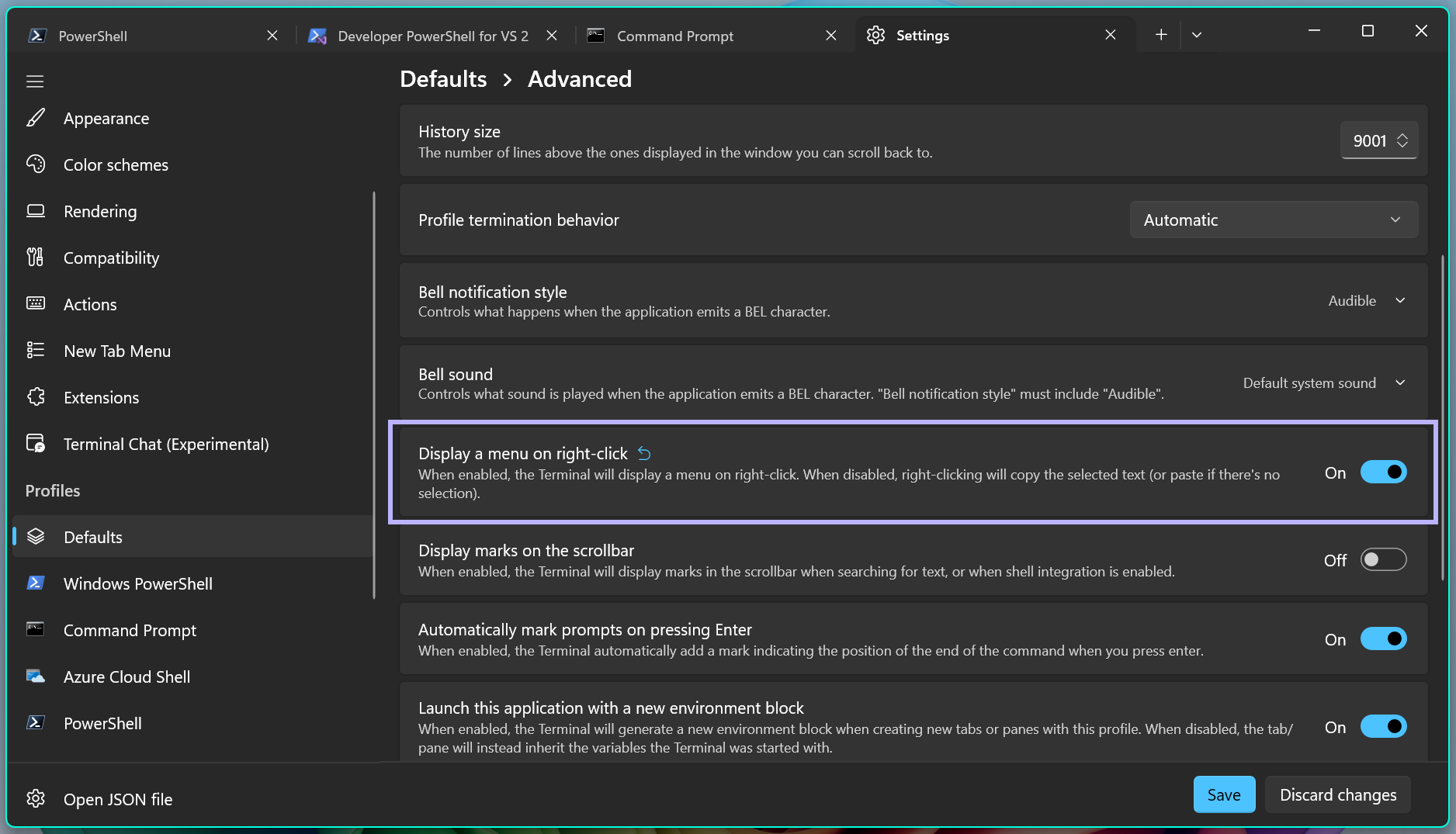Click the PowerShell tab icon
This screenshot has height=834, width=1456.
[x=37, y=36]
